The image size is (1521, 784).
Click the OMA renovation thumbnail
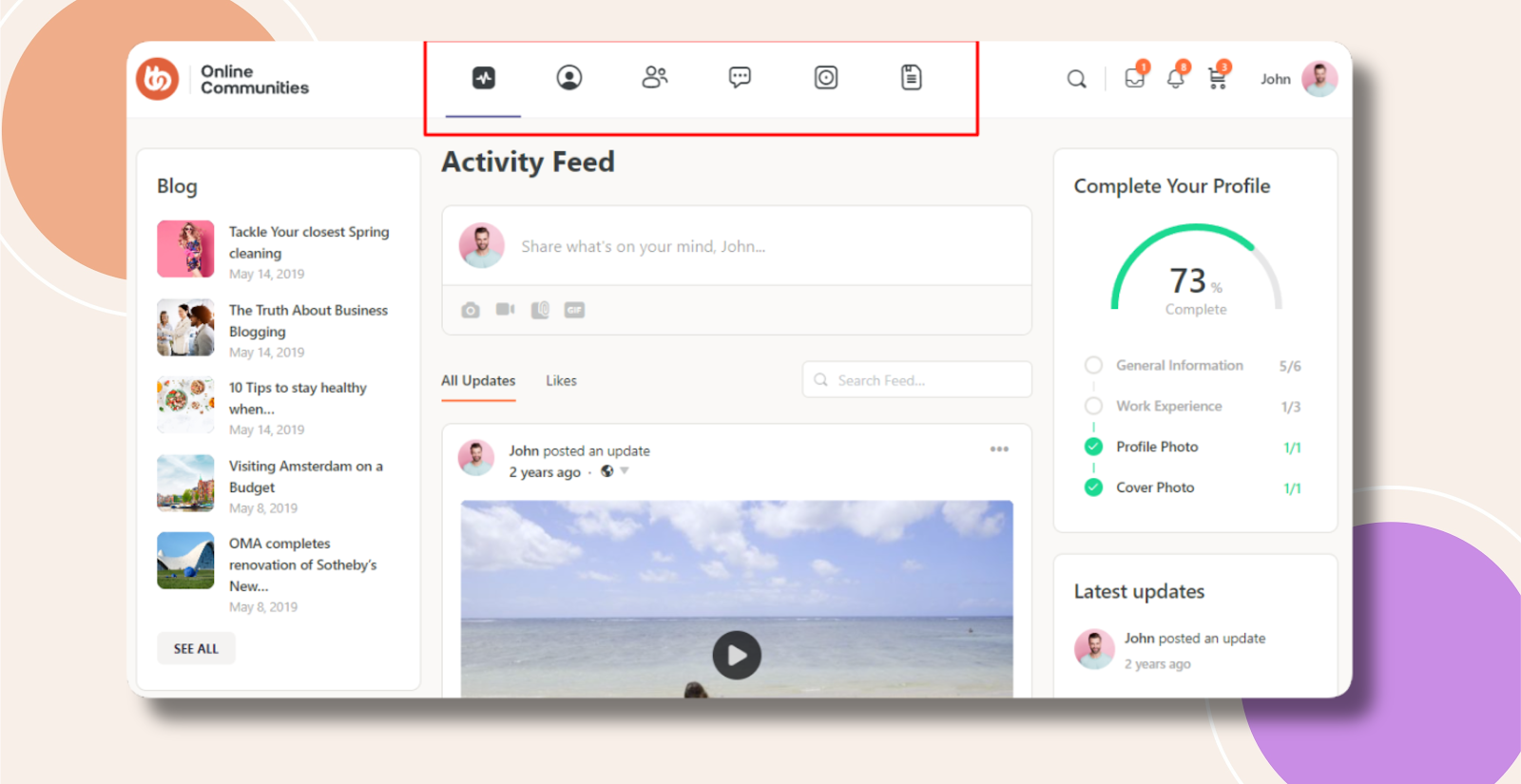coord(185,561)
